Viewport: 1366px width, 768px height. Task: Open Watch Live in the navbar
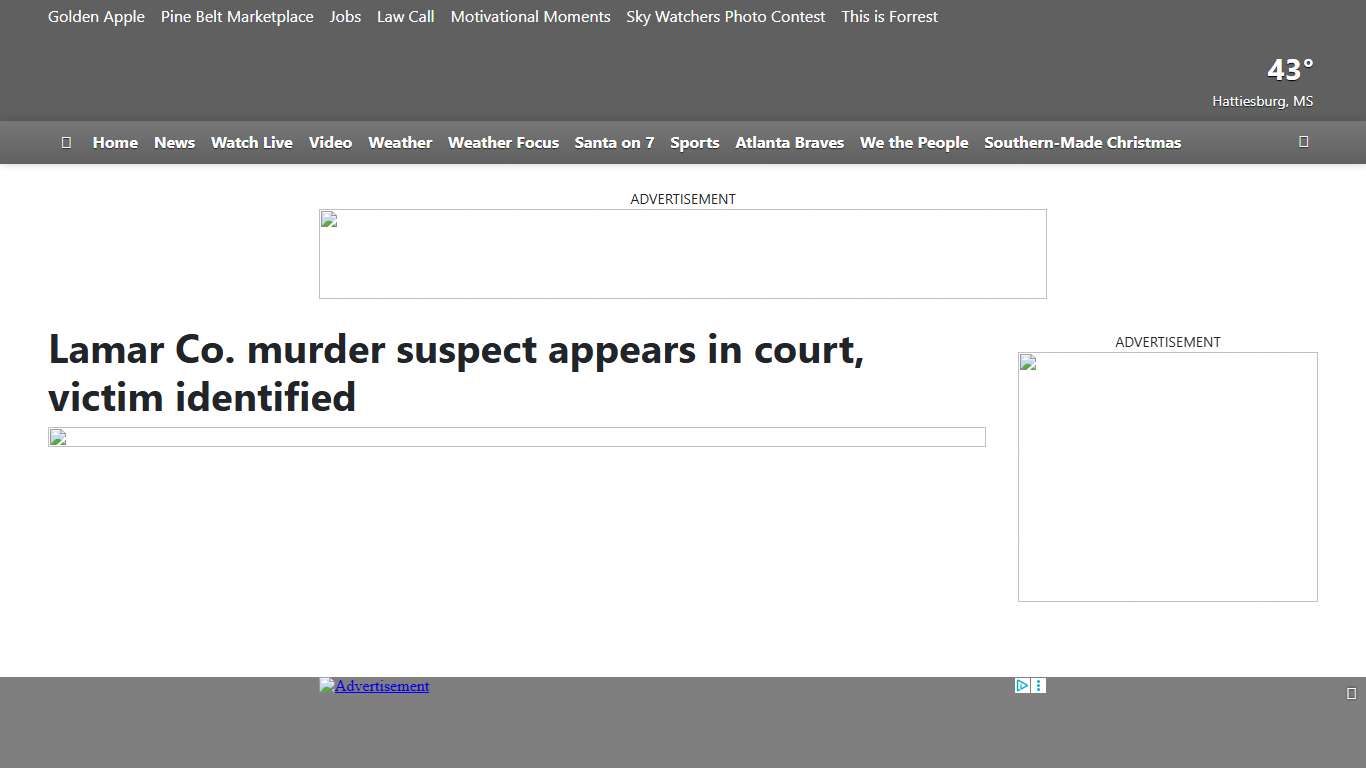pos(251,142)
